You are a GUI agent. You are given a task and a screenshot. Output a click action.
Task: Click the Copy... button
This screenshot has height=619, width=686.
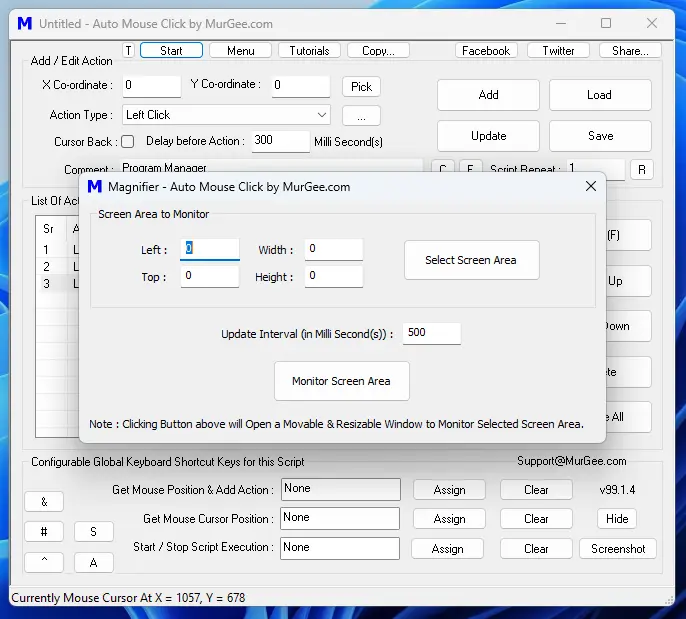pos(378,51)
